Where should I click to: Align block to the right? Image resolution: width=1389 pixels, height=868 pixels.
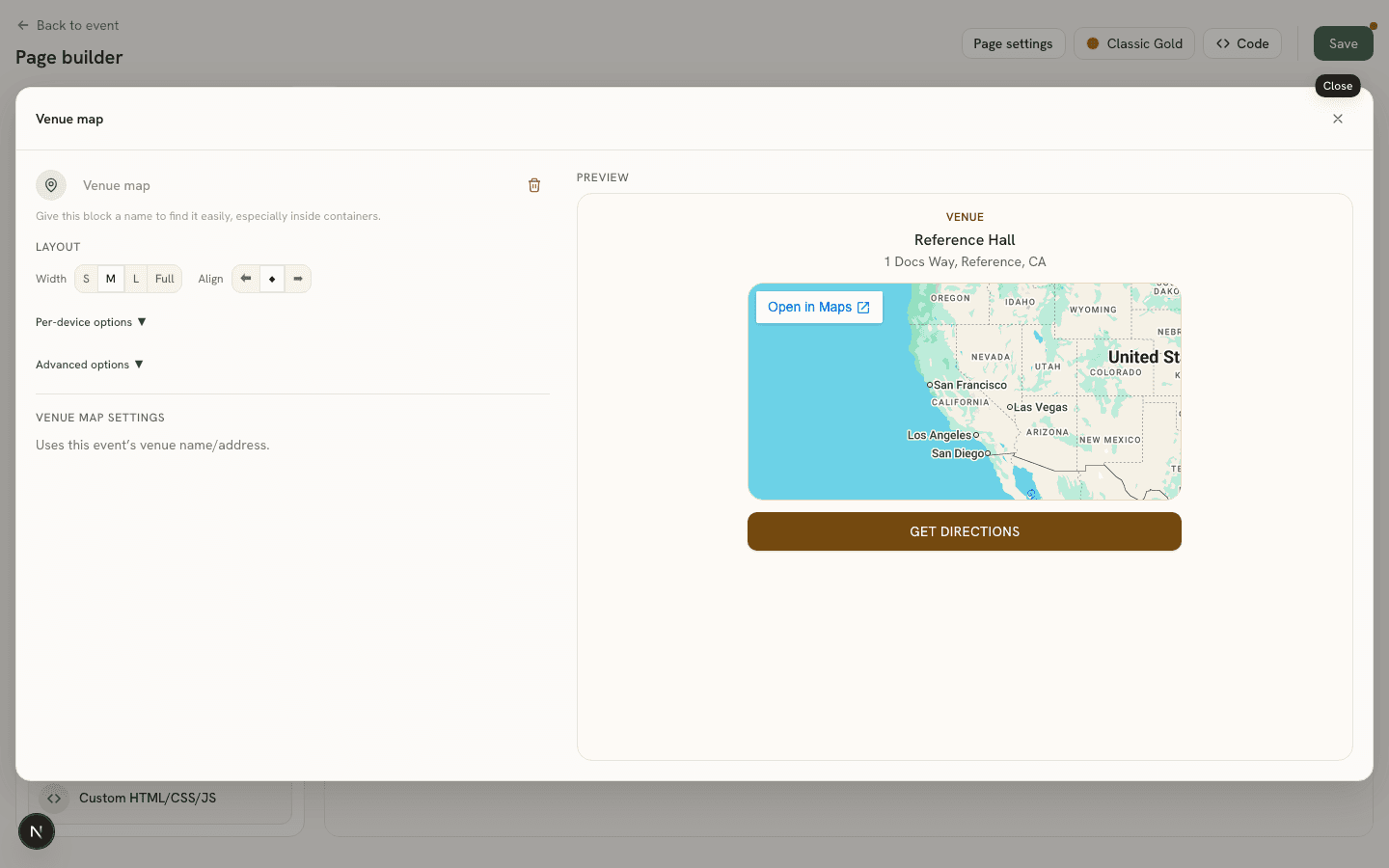[x=298, y=279]
